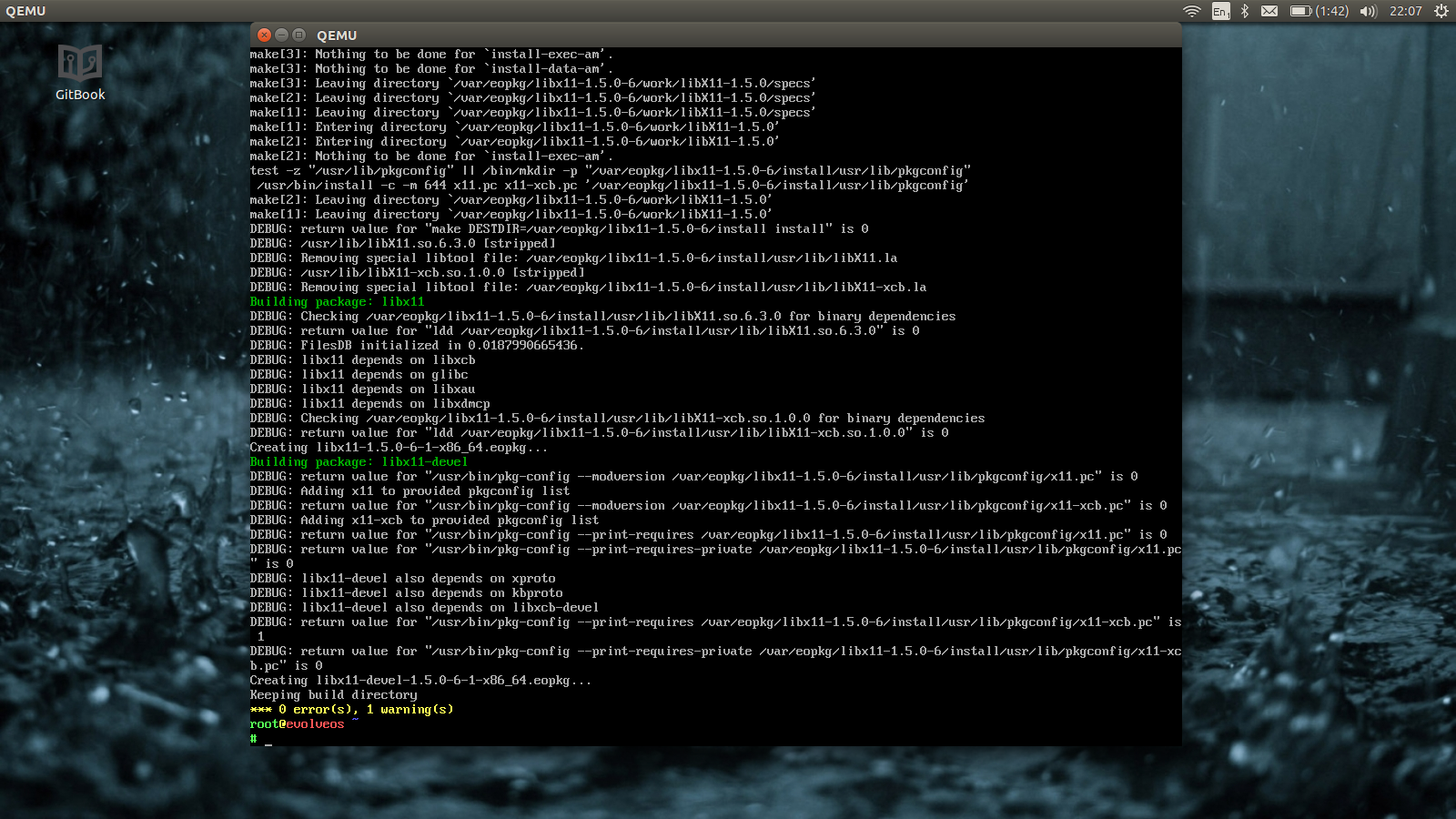The height and width of the screenshot is (819, 1456).
Task: Click the yellow '0 error(s), 1 warning(s)' line
Action: [352, 709]
